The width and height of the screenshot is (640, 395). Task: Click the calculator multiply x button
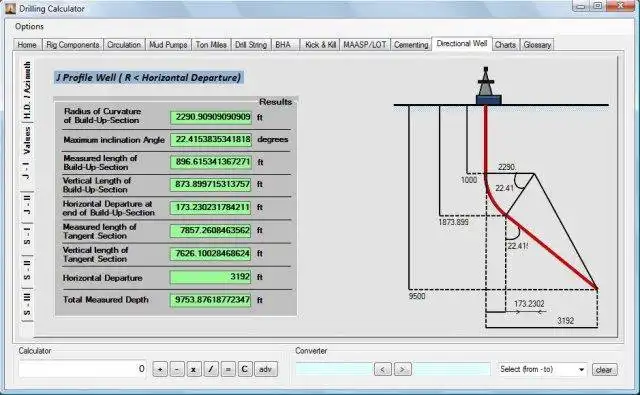194,369
